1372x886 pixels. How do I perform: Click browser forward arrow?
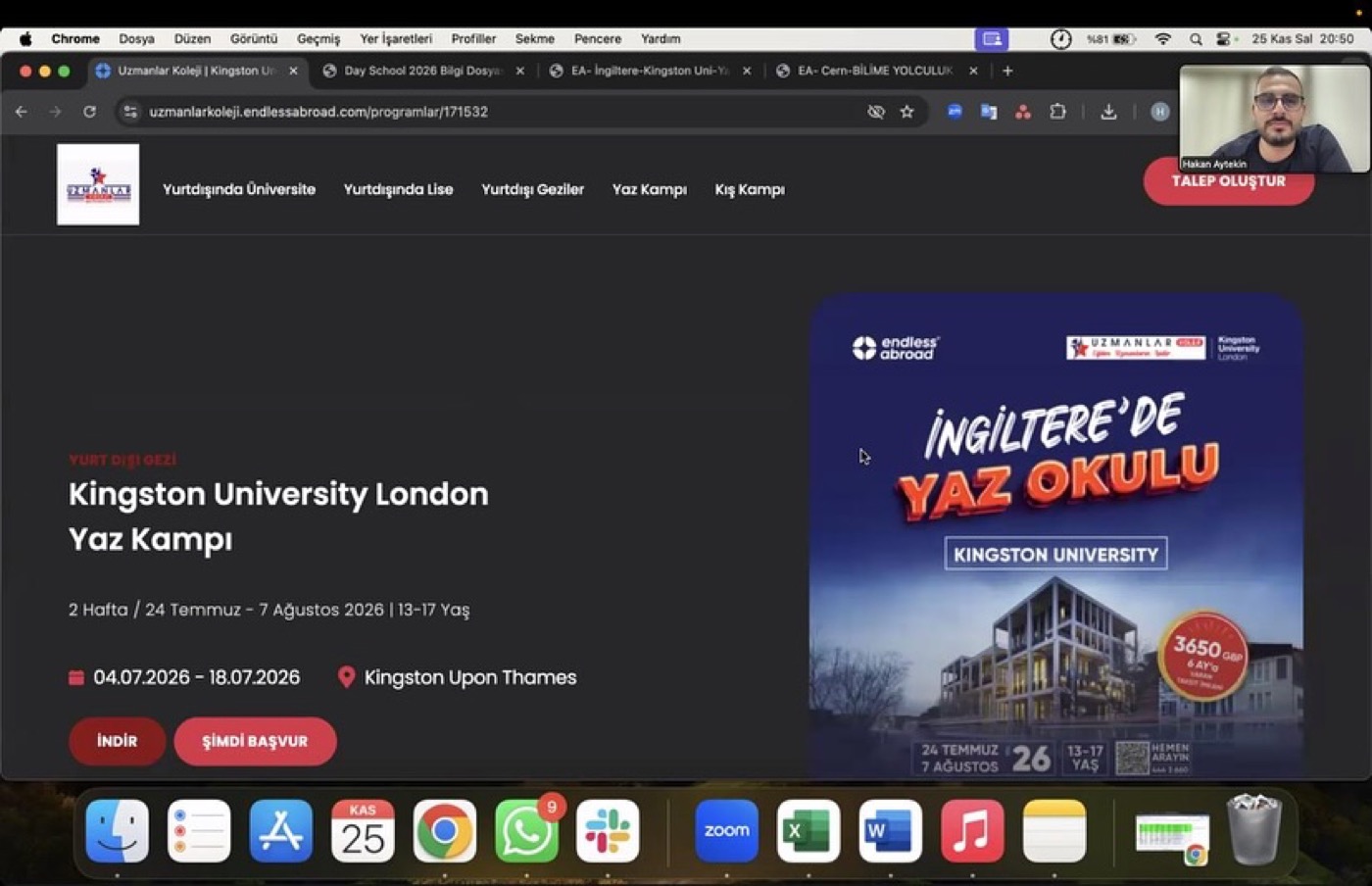click(55, 112)
